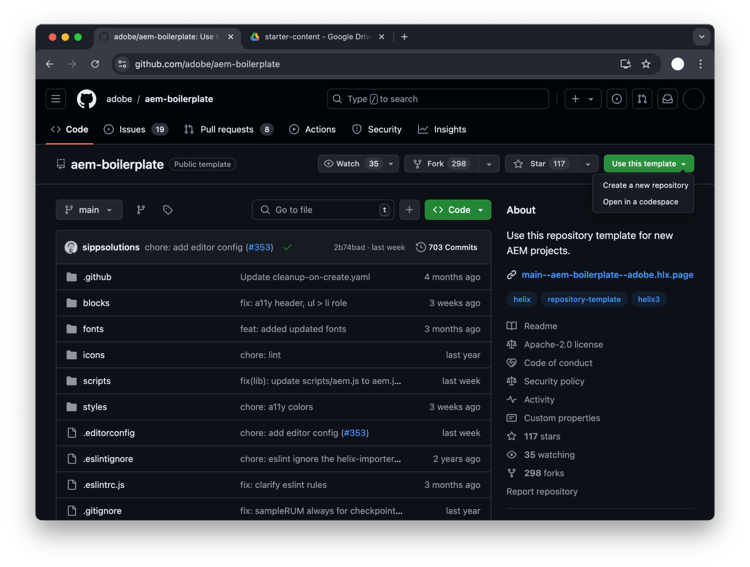
Task: Close the starter-content Google Drive tab
Action: [381, 37]
